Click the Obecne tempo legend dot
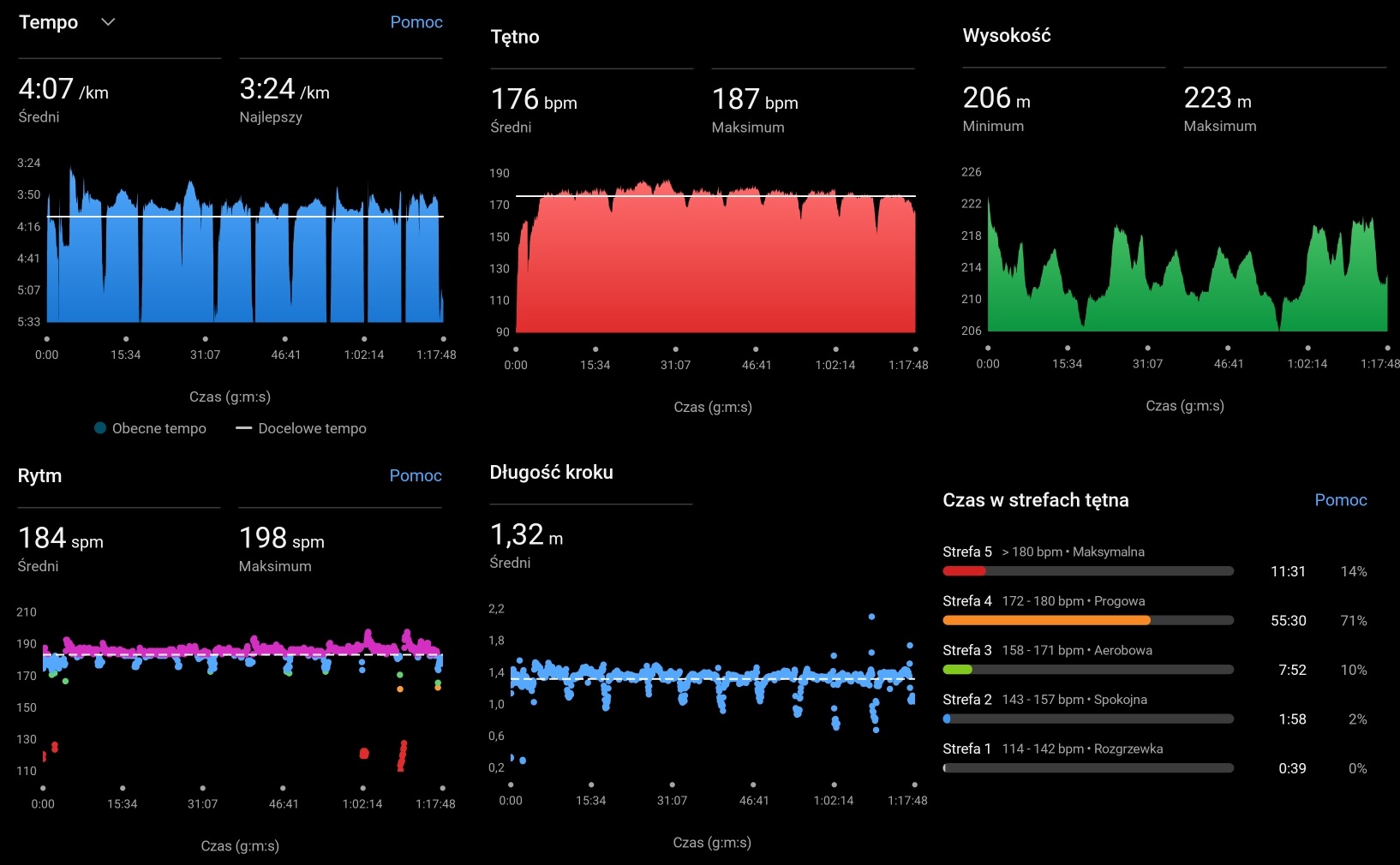 pos(100,428)
